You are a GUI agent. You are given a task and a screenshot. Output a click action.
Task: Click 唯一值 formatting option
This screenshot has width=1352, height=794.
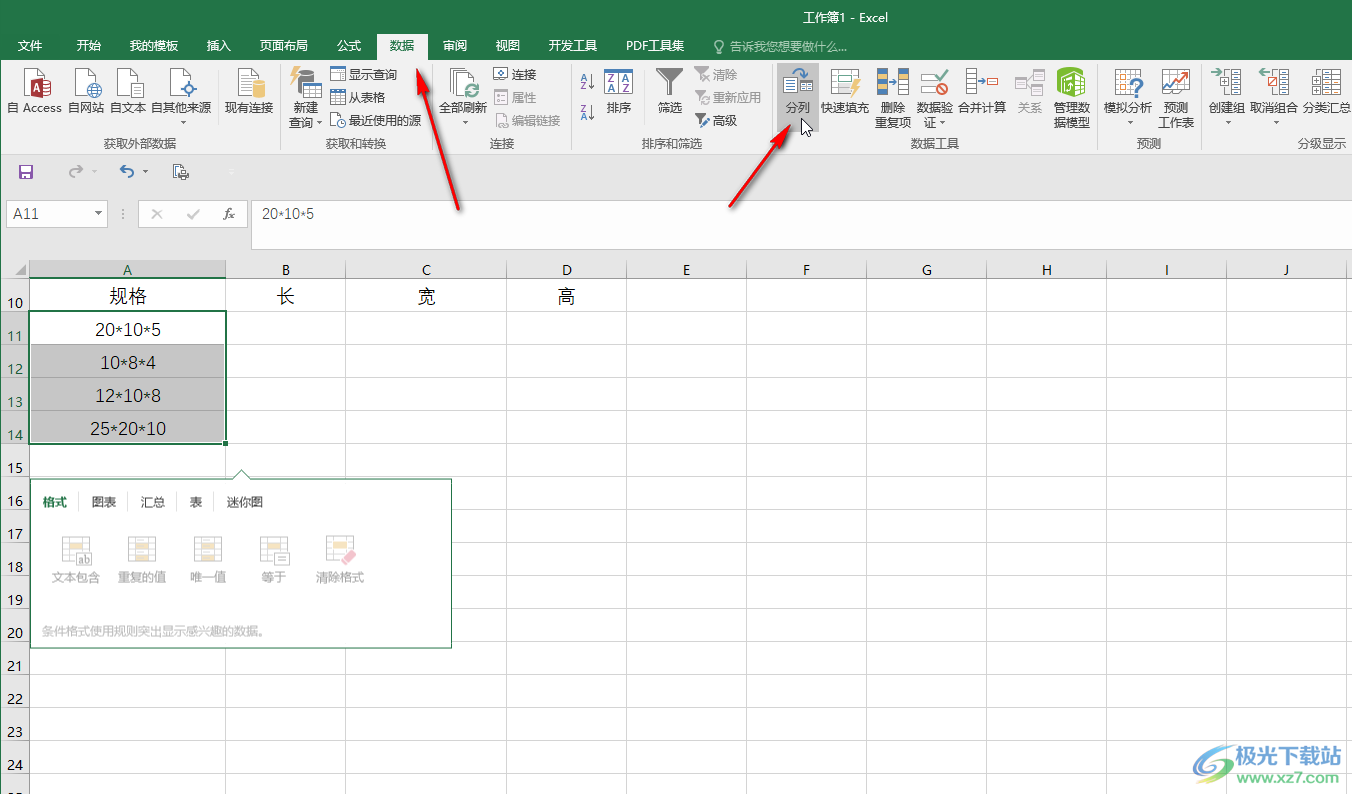(208, 559)
